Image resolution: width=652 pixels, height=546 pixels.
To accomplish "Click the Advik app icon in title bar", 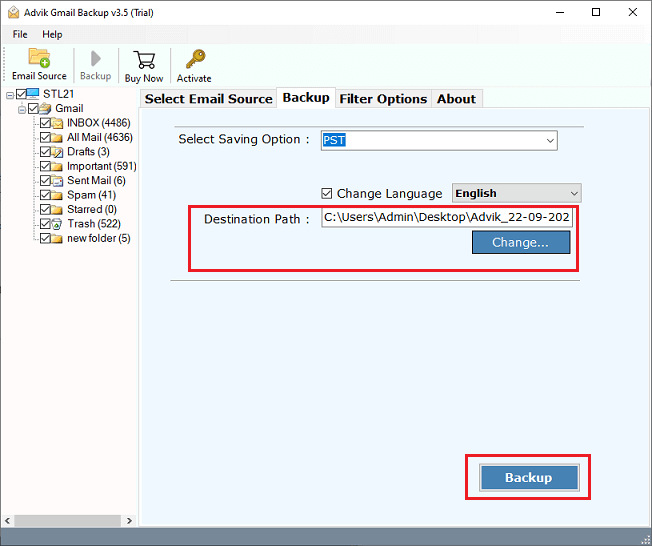I will coord(13,12).
